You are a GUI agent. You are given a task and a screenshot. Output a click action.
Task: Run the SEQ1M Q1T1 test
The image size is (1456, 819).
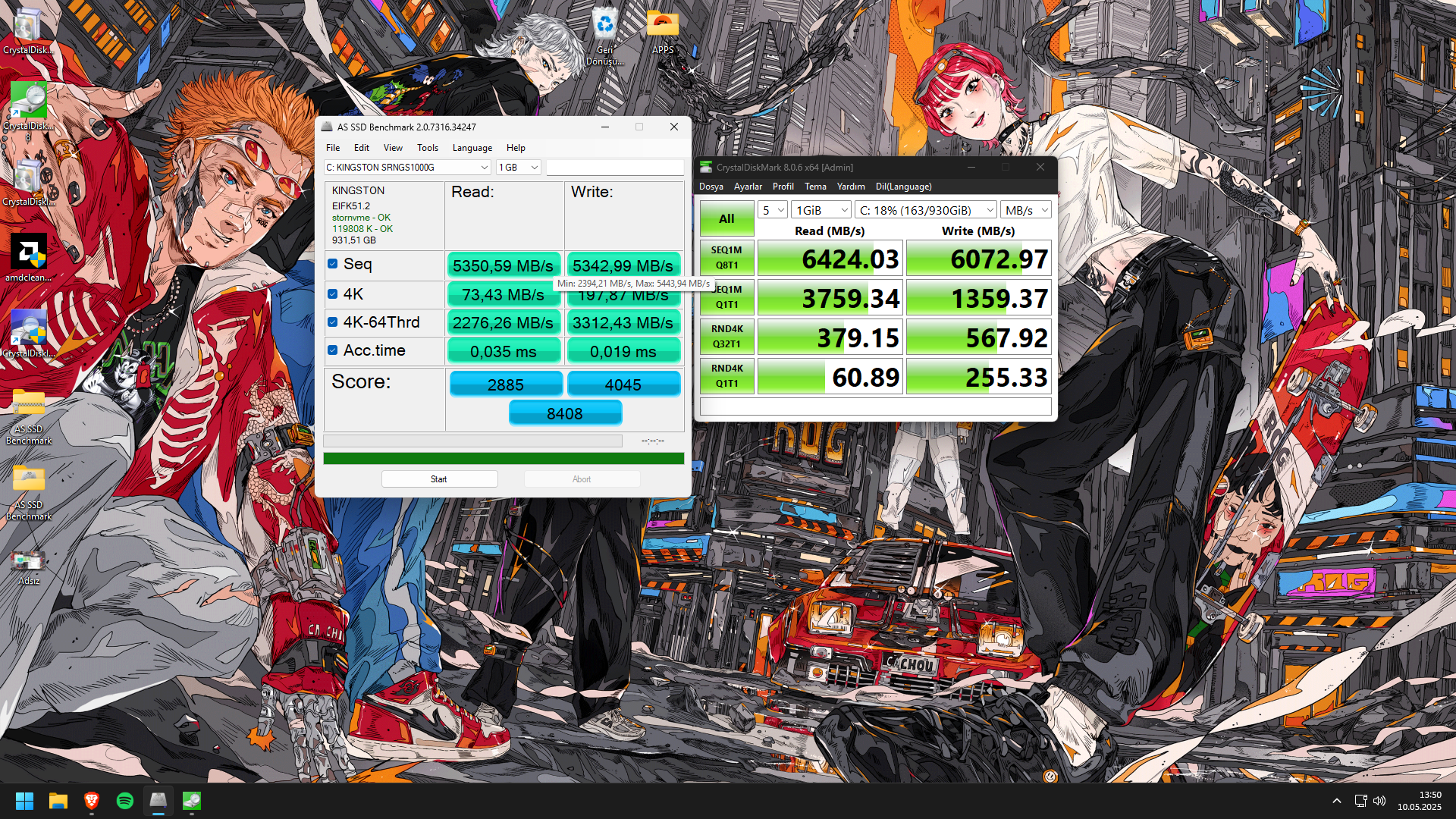click(726, 297)
